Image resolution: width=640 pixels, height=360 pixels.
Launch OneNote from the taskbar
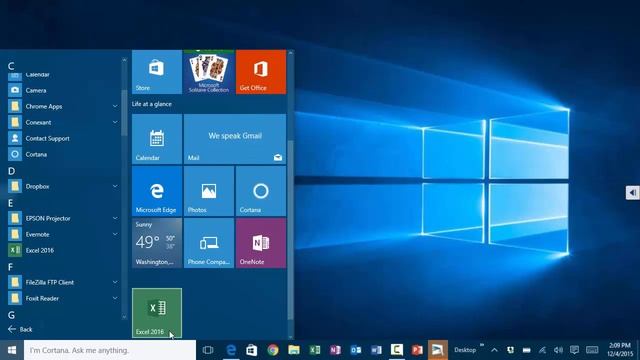click(x=335, y=350)
